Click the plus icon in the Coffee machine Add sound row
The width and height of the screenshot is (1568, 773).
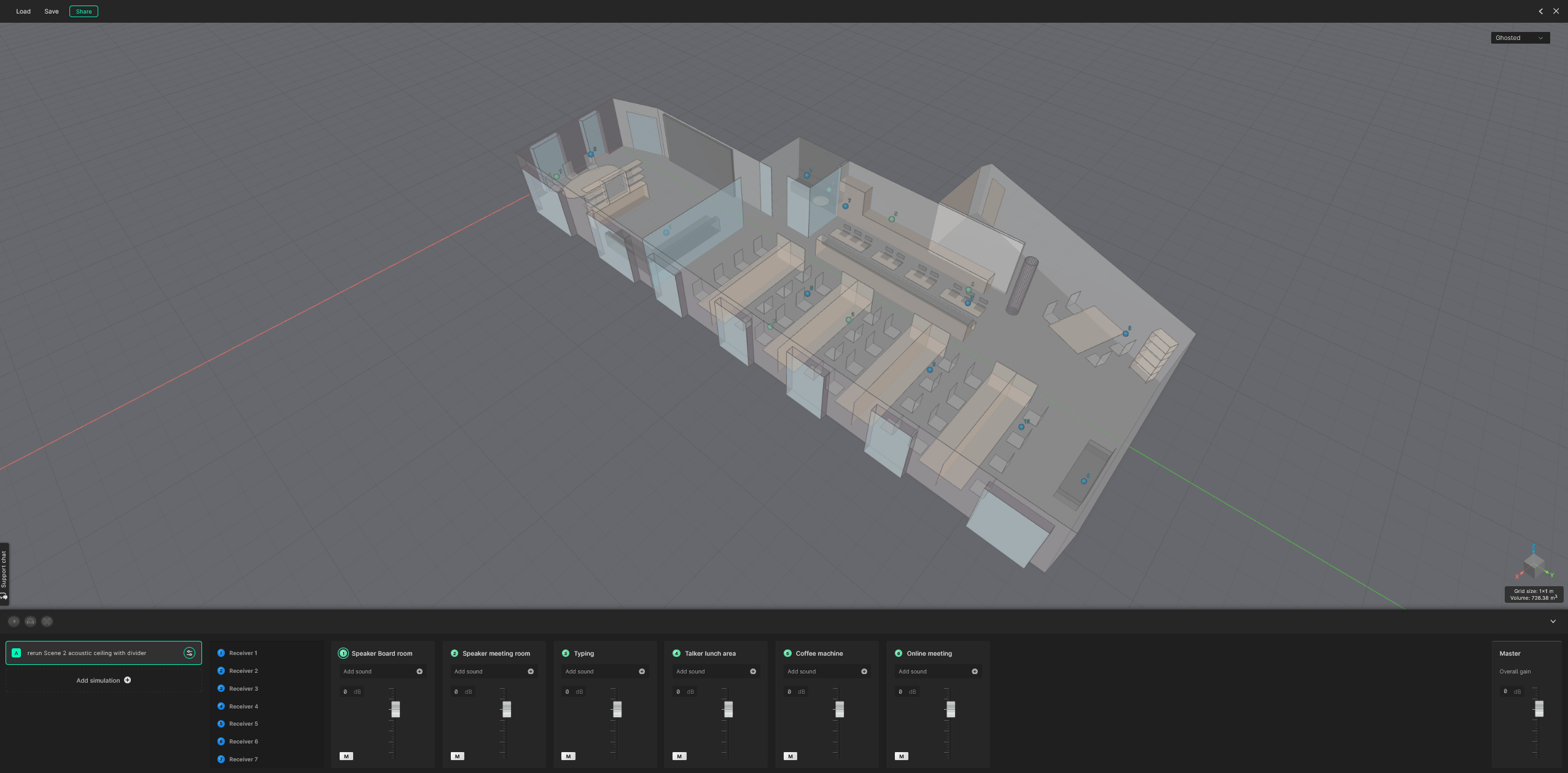click(864, 672)
